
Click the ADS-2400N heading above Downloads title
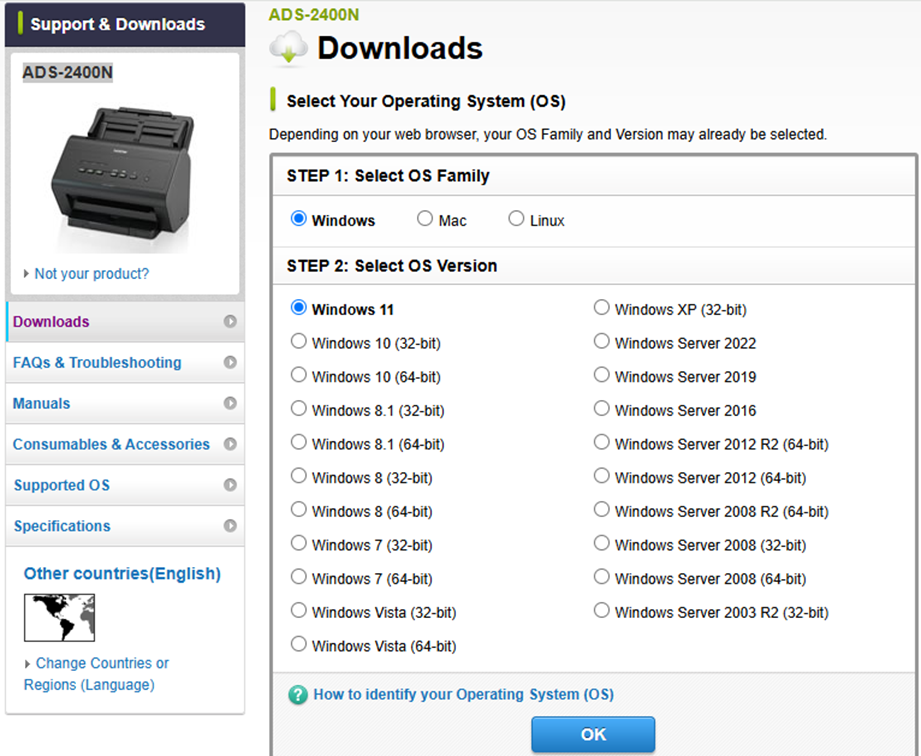point(314,14)
